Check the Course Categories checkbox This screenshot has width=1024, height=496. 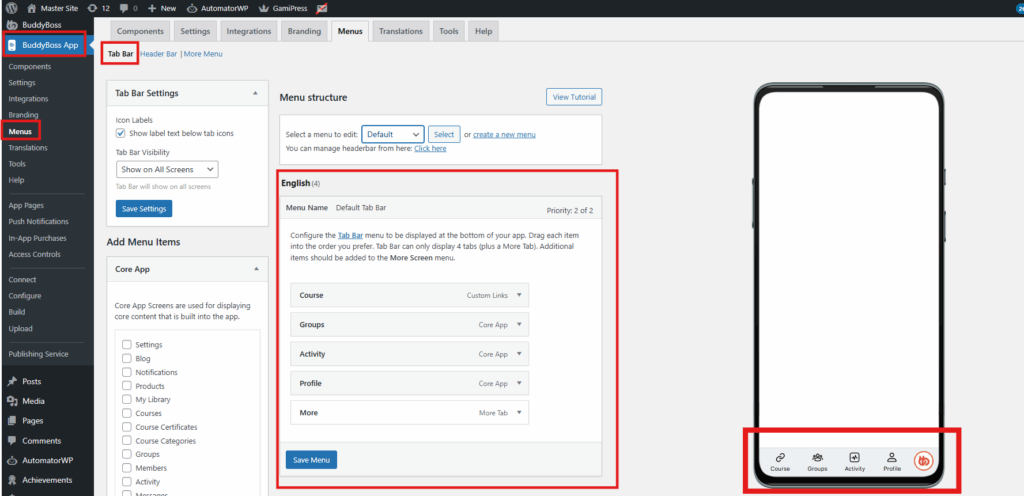127,441
